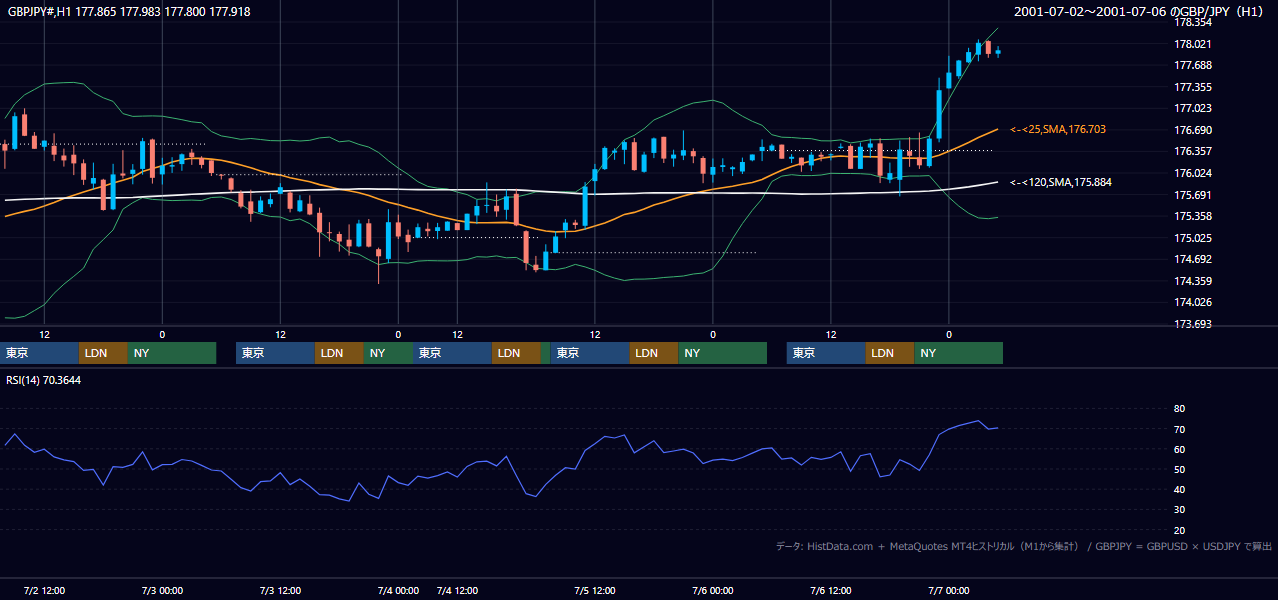Select the 7/4 12:00 time label

point(457,591)
